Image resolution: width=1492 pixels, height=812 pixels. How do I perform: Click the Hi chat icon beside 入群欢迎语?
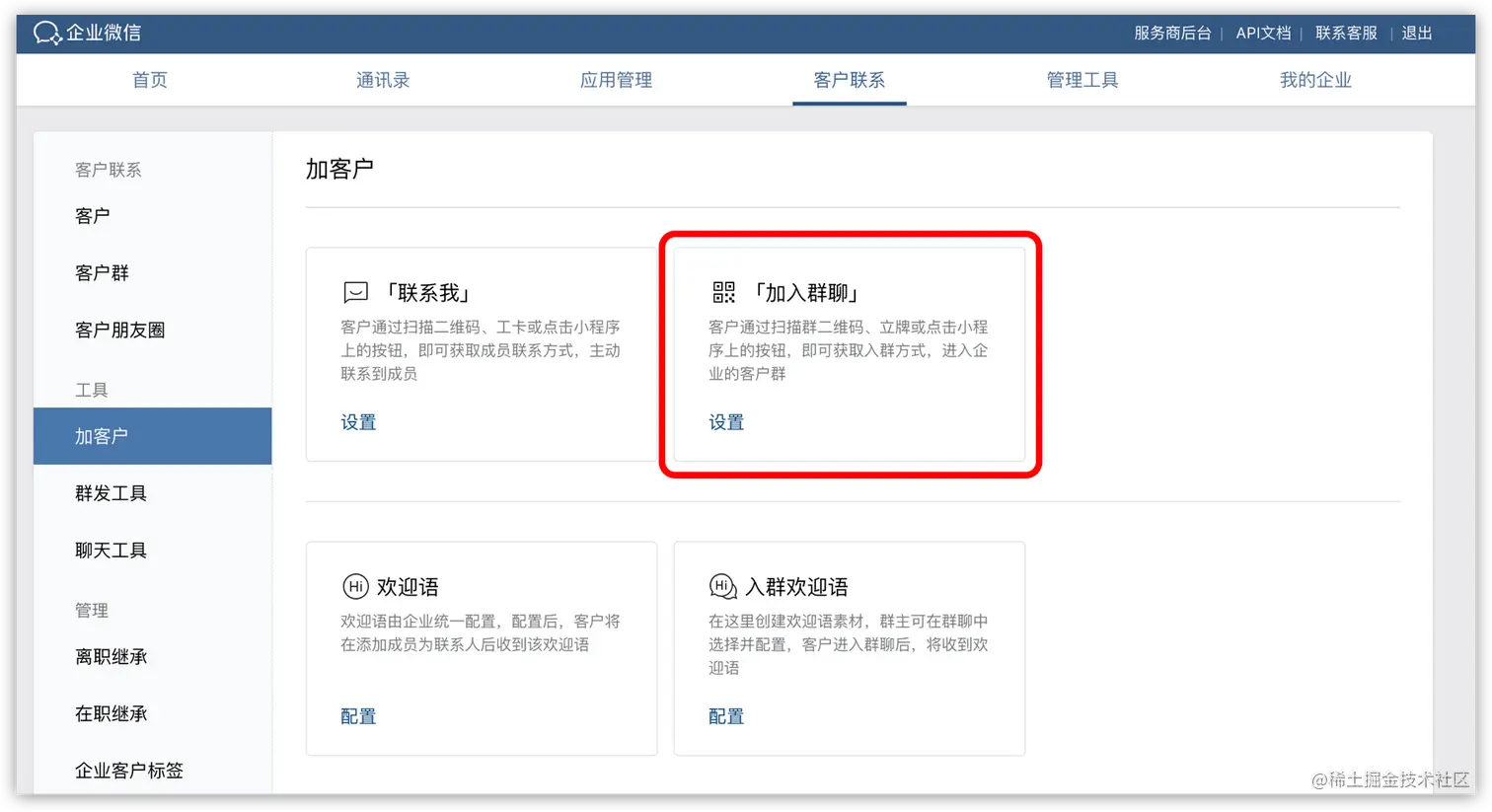[x=721, y=585]
